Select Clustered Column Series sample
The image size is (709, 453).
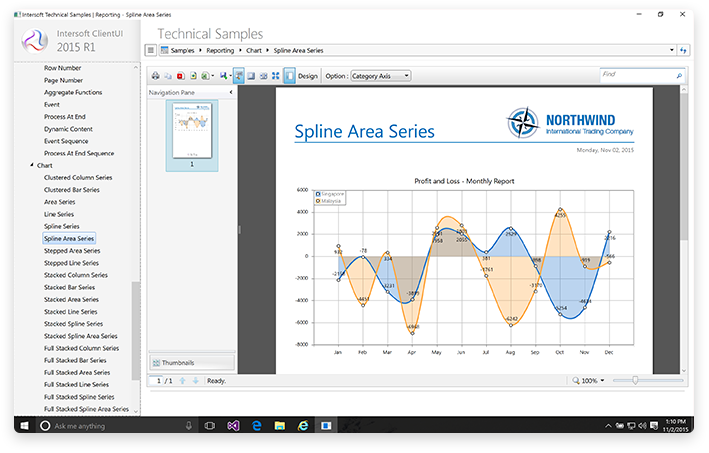point(78,177)
